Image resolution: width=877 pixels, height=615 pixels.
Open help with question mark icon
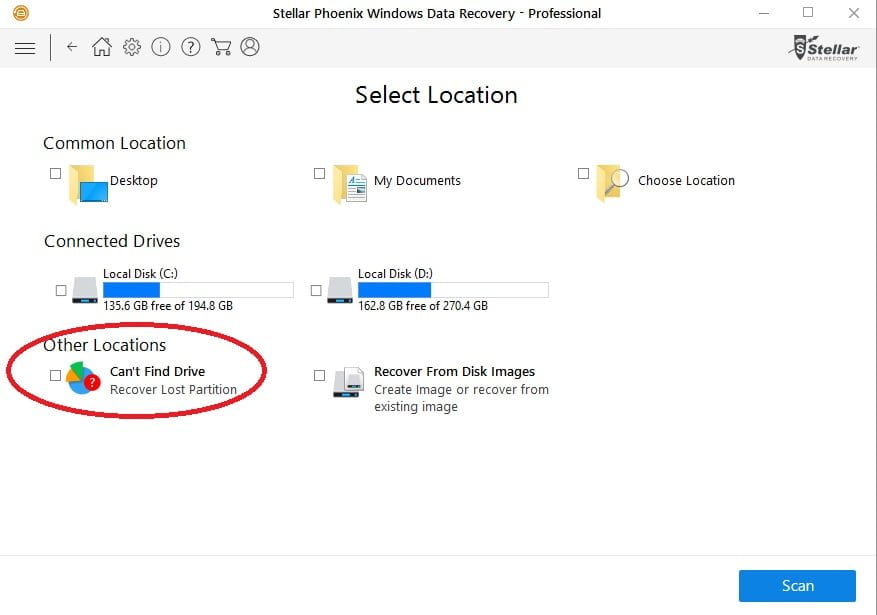[x=191, y=47]
